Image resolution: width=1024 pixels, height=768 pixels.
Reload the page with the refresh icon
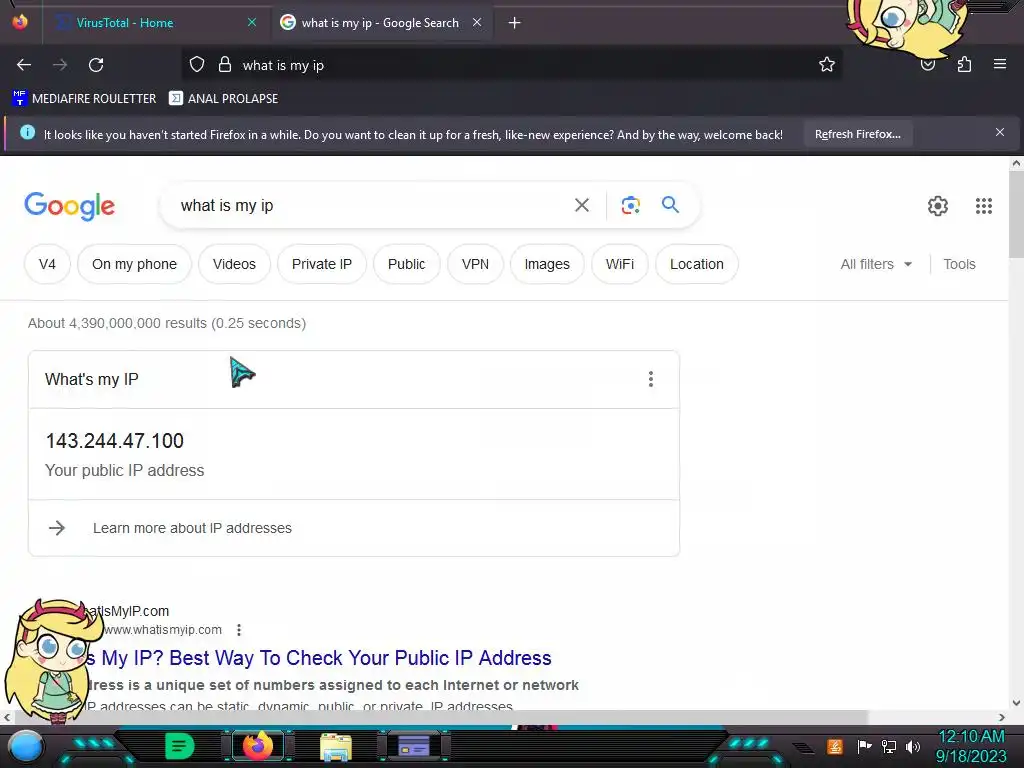[96, 65]
